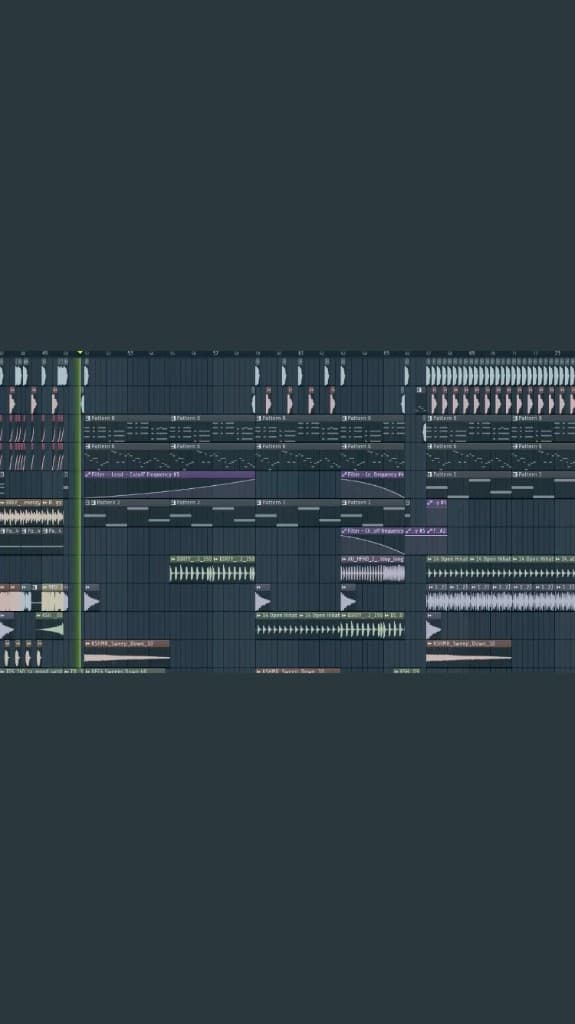Viewport: 575px width, 1024px height.
Task: Select the long rising Filter Cutoff Frequency automation clip
Action: click(169, 485)
